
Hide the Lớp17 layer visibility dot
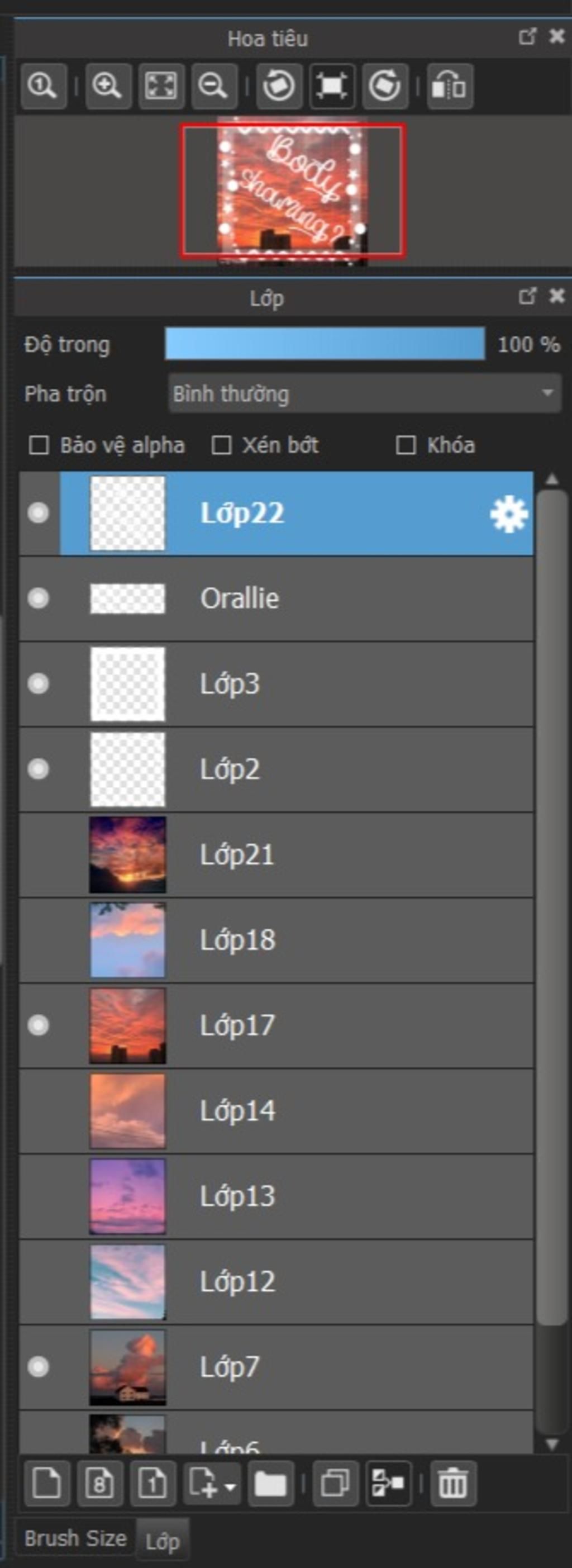pos(39,1025)
